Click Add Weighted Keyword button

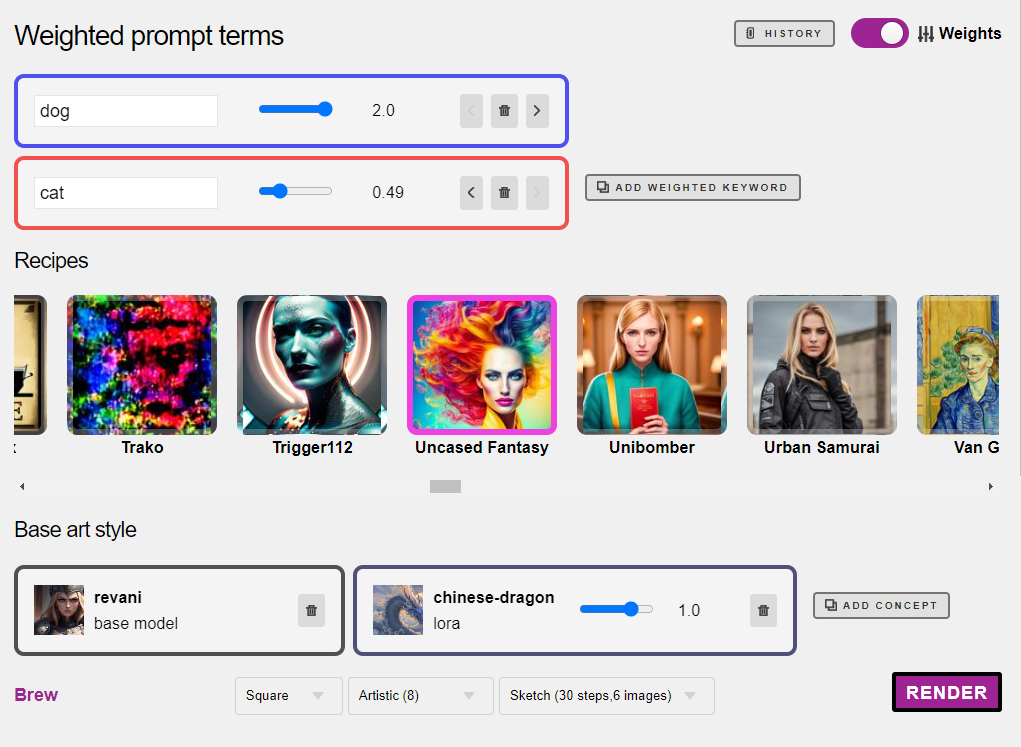click(x=693, y=188)
